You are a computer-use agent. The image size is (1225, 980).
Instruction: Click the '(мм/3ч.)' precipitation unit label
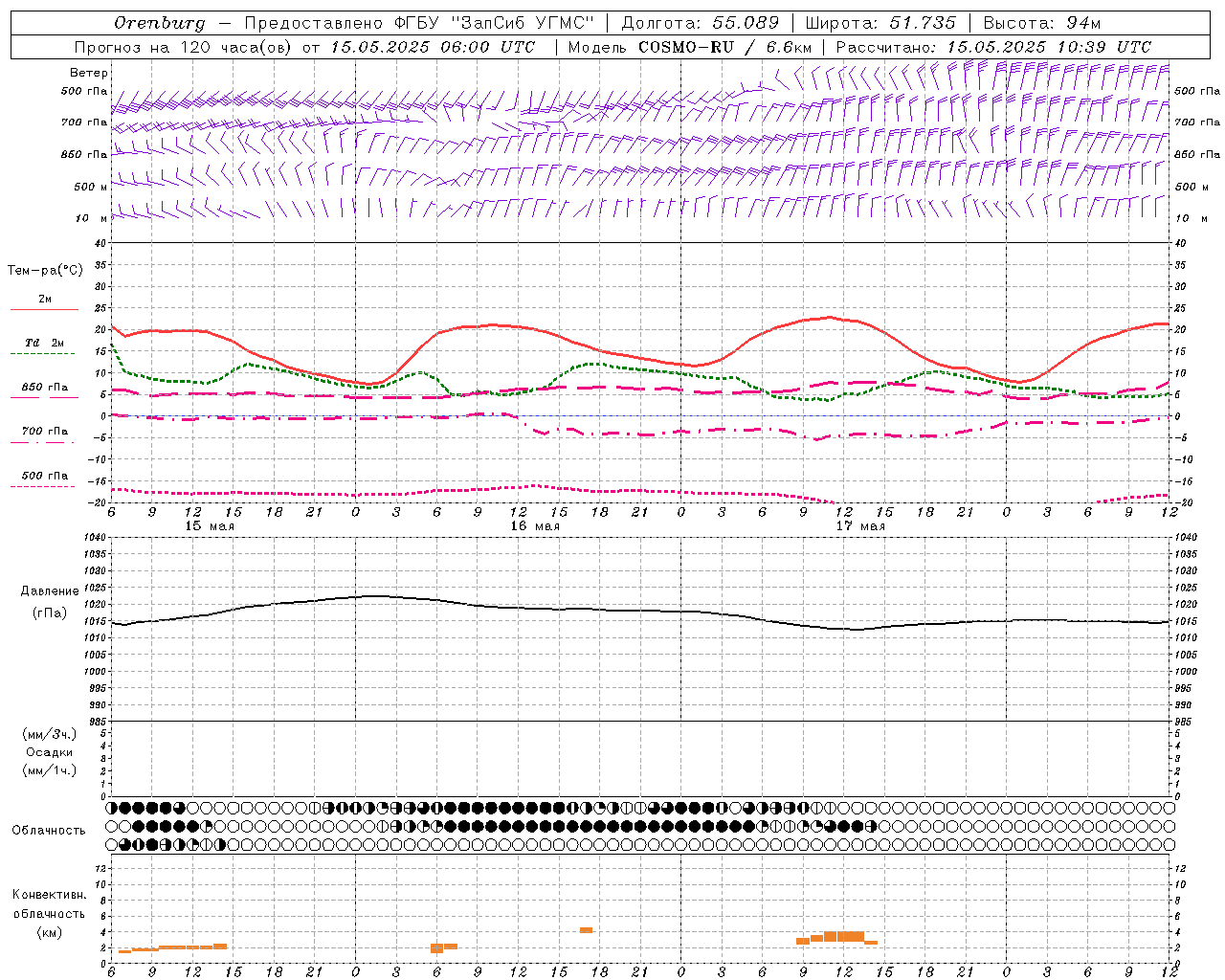(x=49, y=734)
